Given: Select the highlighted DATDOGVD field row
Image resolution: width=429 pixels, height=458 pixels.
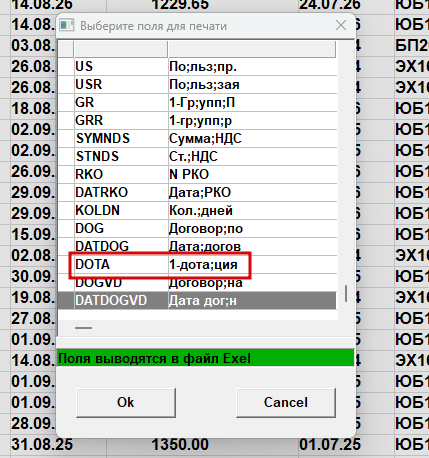Looking at the screenshot, I should point(197,301).
